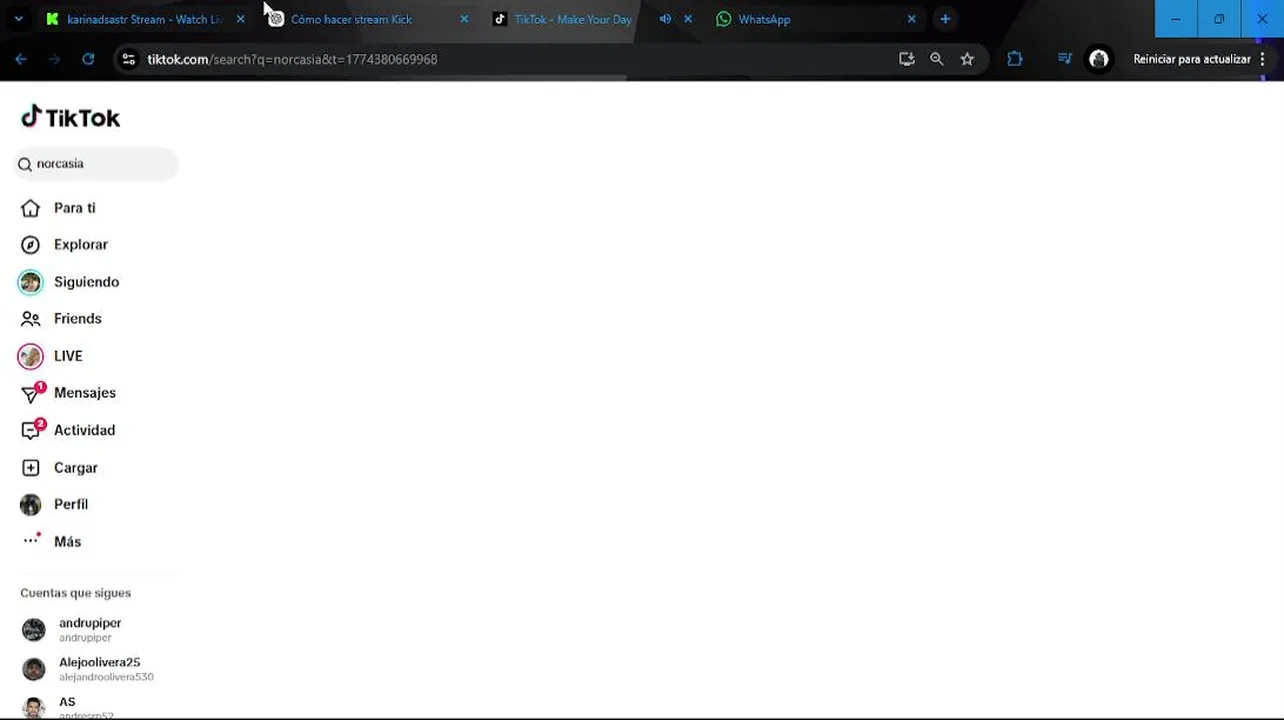Open the Chrome three-dot menu
Viewport: 1284px width, 720px height.
click(1263, 59)
